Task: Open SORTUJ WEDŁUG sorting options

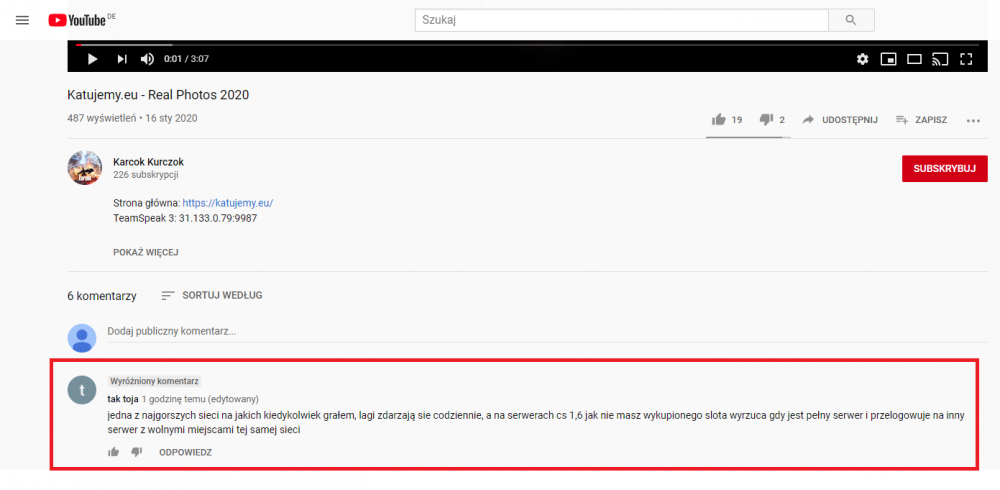Action: coord(212,295)
